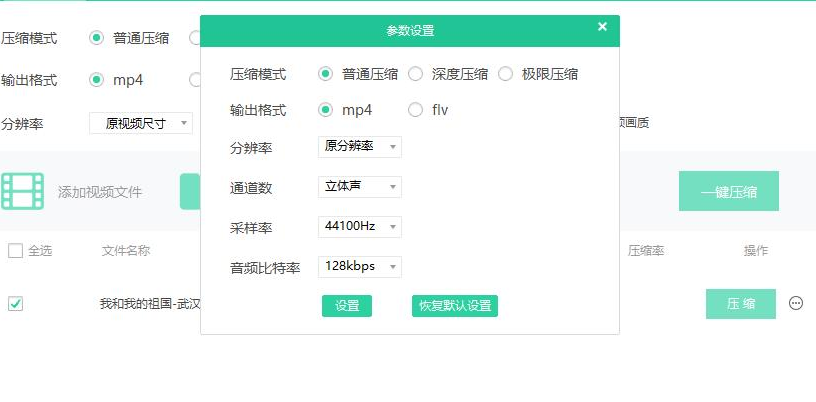Screen dimensions: 816x402
Task: Open the background 原视频尺寸 dropdown
Action: click(141, 123)
